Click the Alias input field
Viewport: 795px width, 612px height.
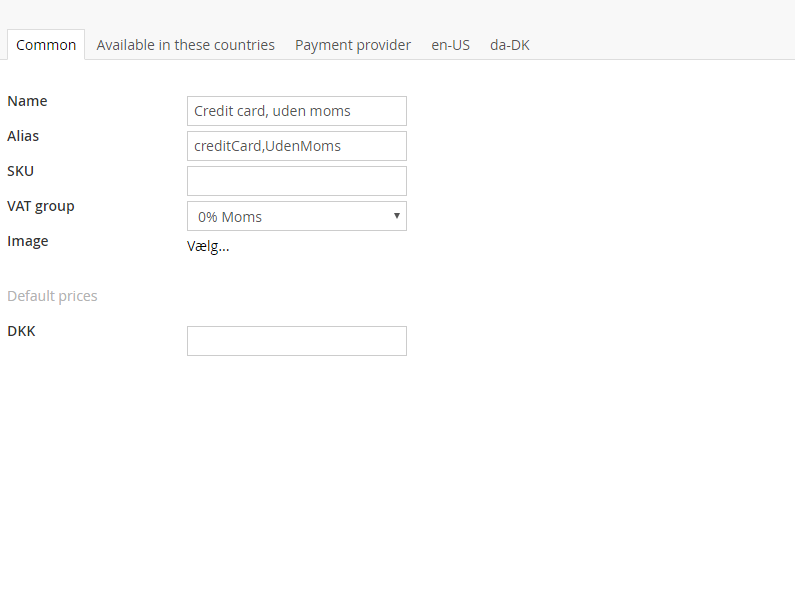[x=297, y=146]
